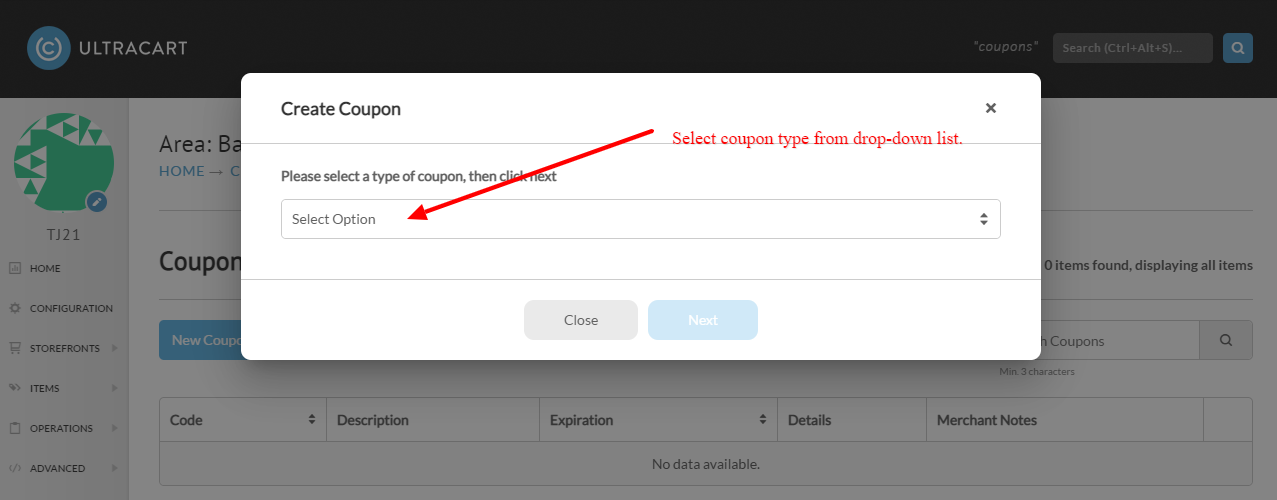Open the Operations menu item
Viewport: 1277px width, 500px height.
61,428
